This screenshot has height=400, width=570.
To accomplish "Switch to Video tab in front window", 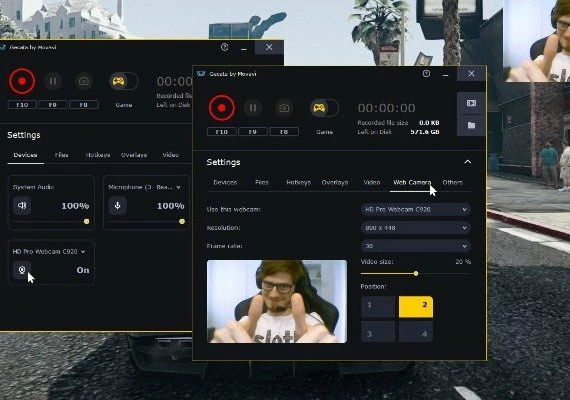I will pos(372,183).
